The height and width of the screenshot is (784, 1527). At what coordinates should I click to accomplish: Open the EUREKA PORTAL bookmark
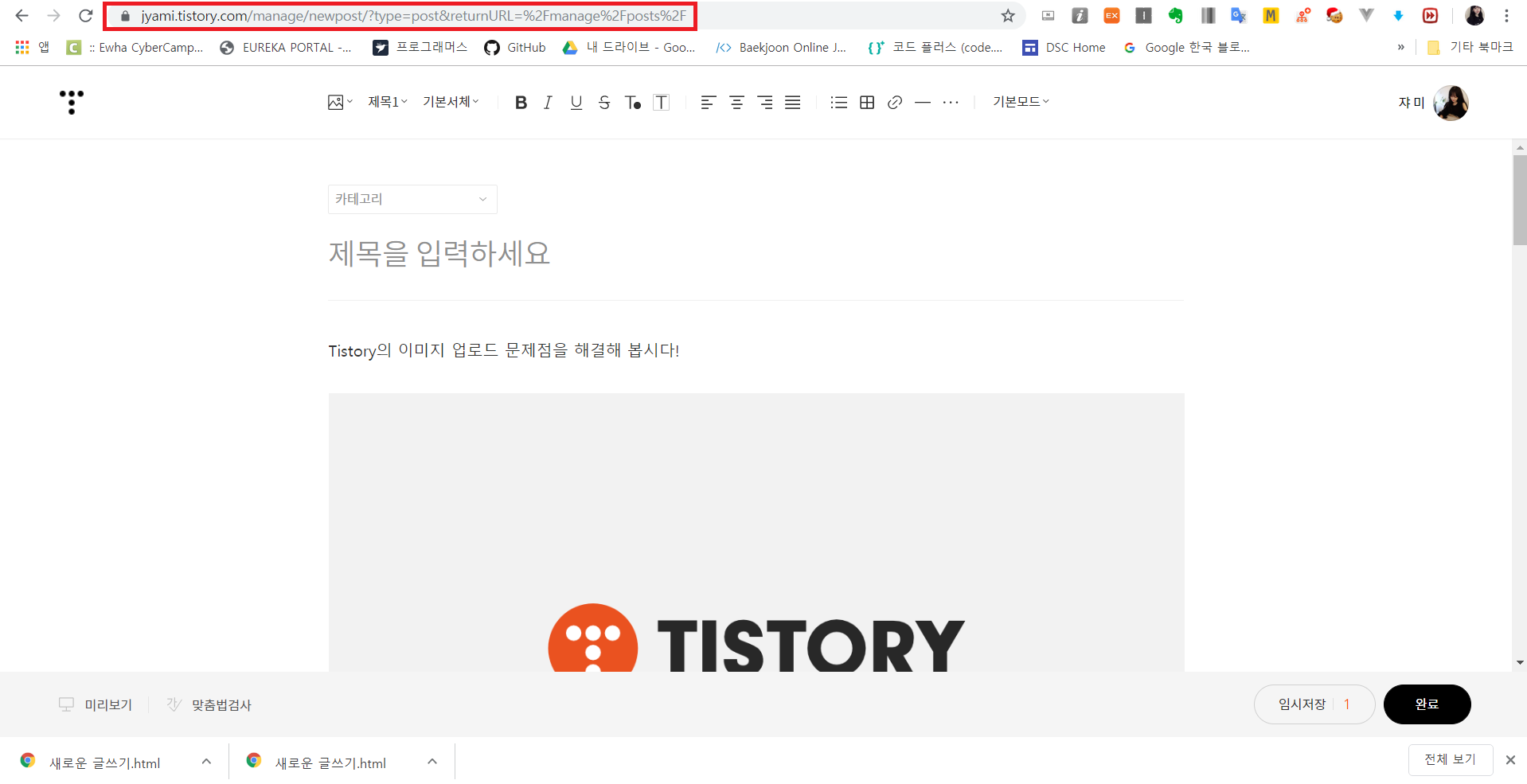click(x=286, y=48)
